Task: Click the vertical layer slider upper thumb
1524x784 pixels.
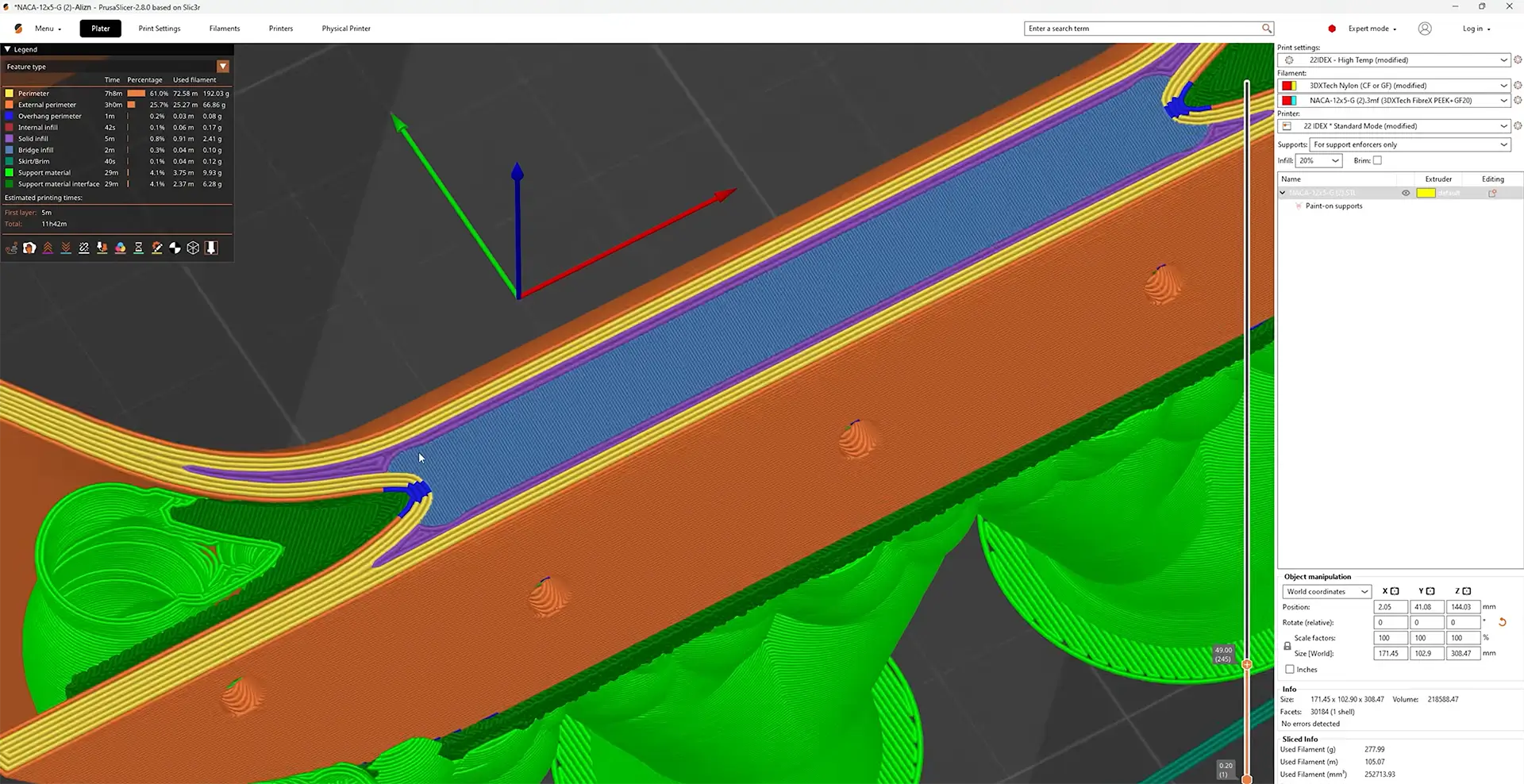Action: [1247, 664]
